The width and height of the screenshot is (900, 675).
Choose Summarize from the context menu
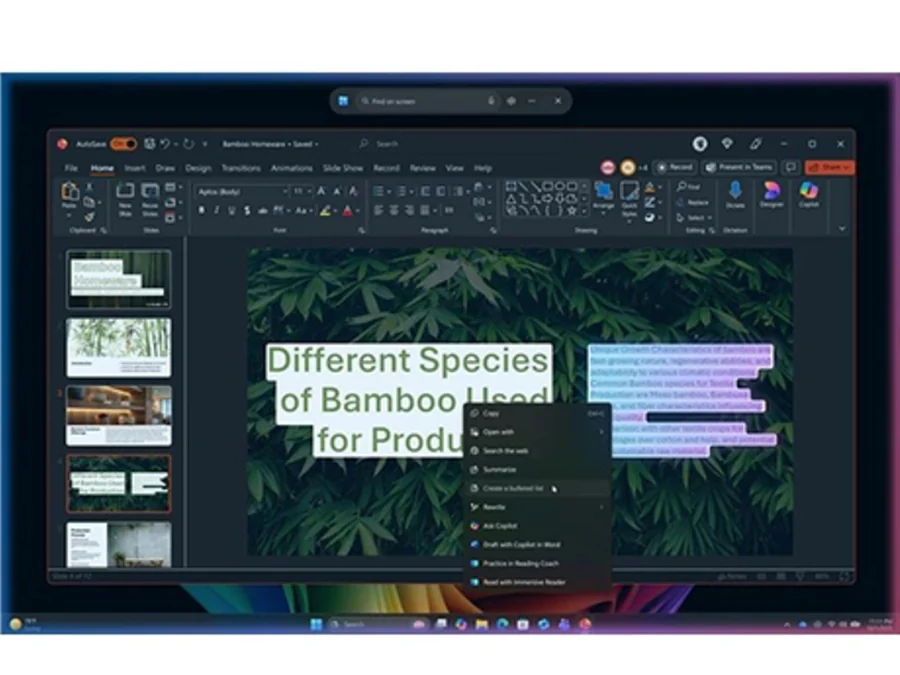(x=537, y=470)
